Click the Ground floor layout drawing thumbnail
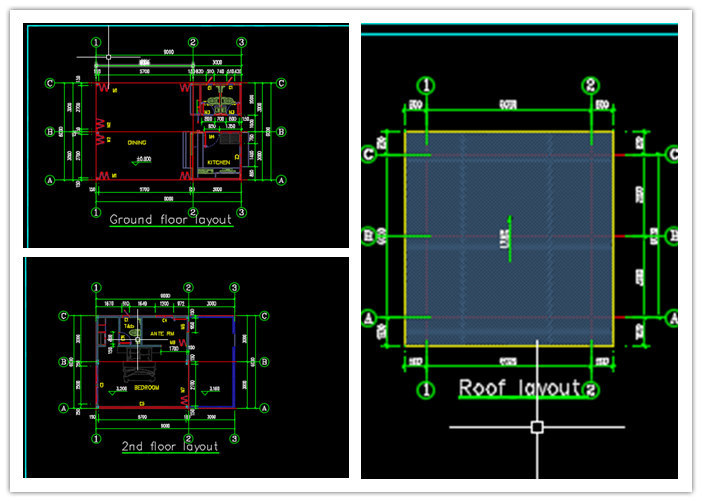Screen dimensions: 702x502 click(186, 134)
